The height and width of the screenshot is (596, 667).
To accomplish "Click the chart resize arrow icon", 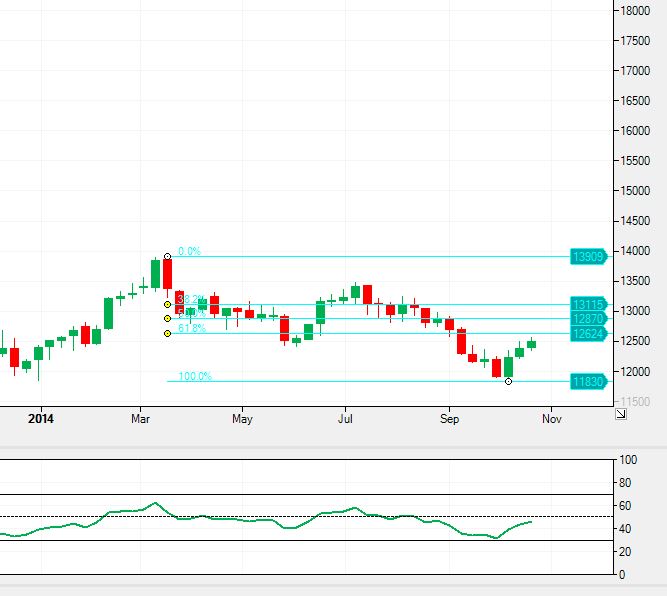I will 620,412.
